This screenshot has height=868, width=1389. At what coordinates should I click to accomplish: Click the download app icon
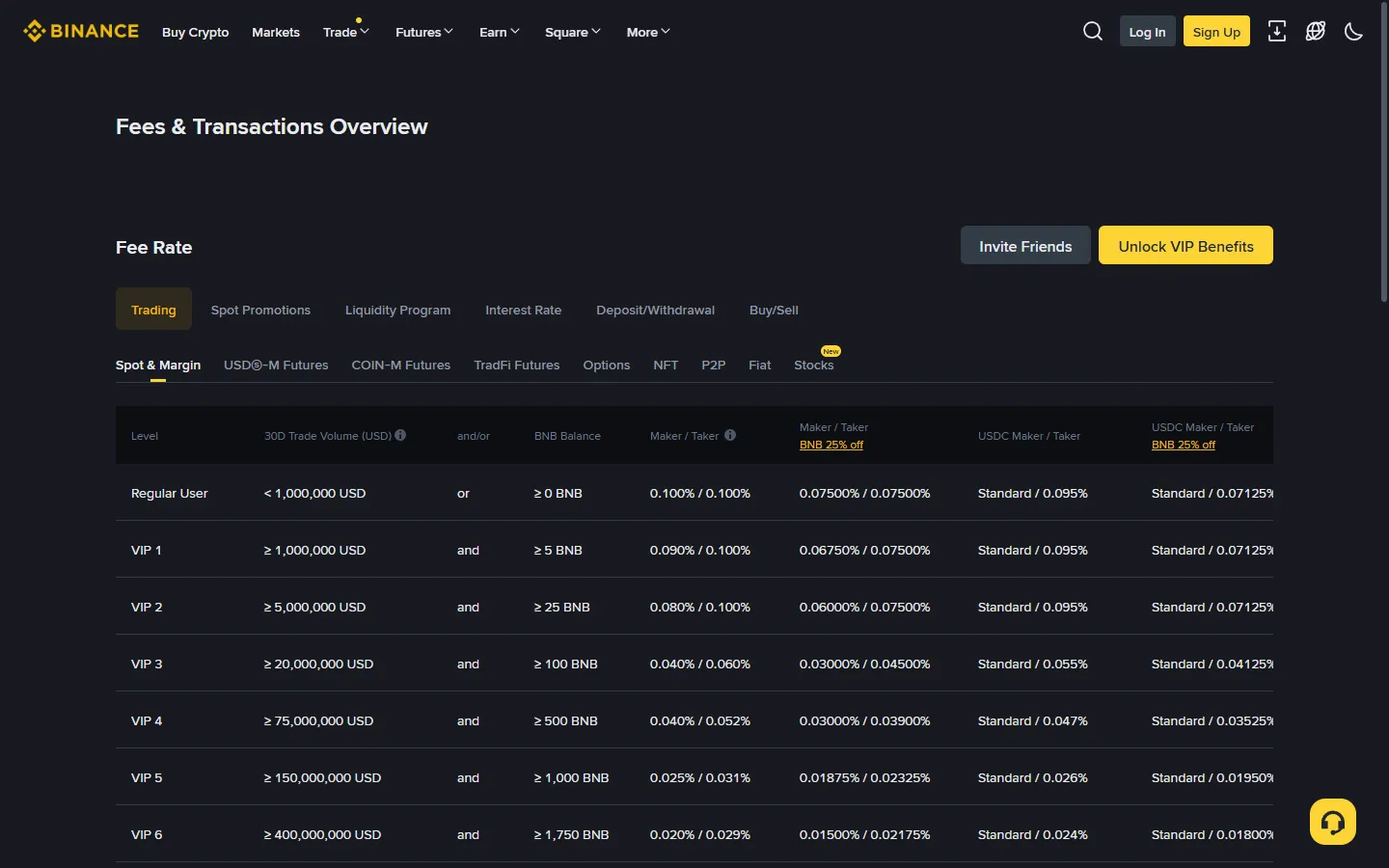tap(1277, 31)
